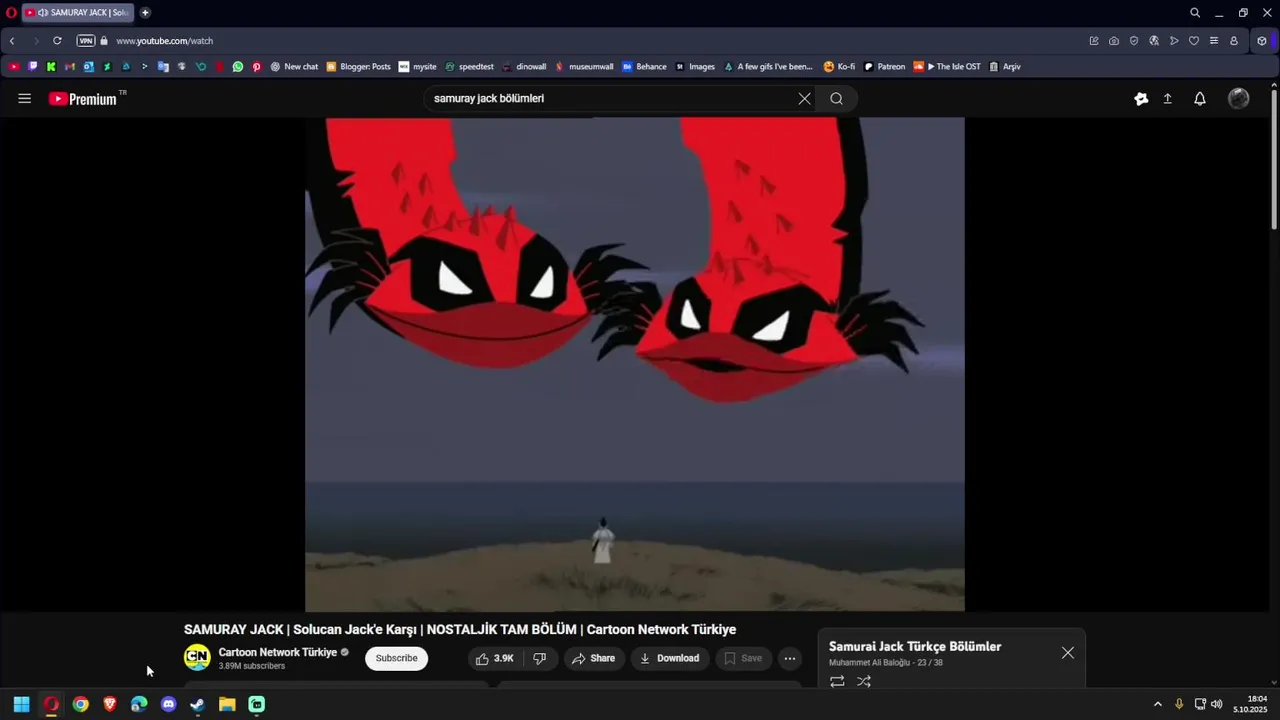Open the Opera player arrow icon

1174,41
